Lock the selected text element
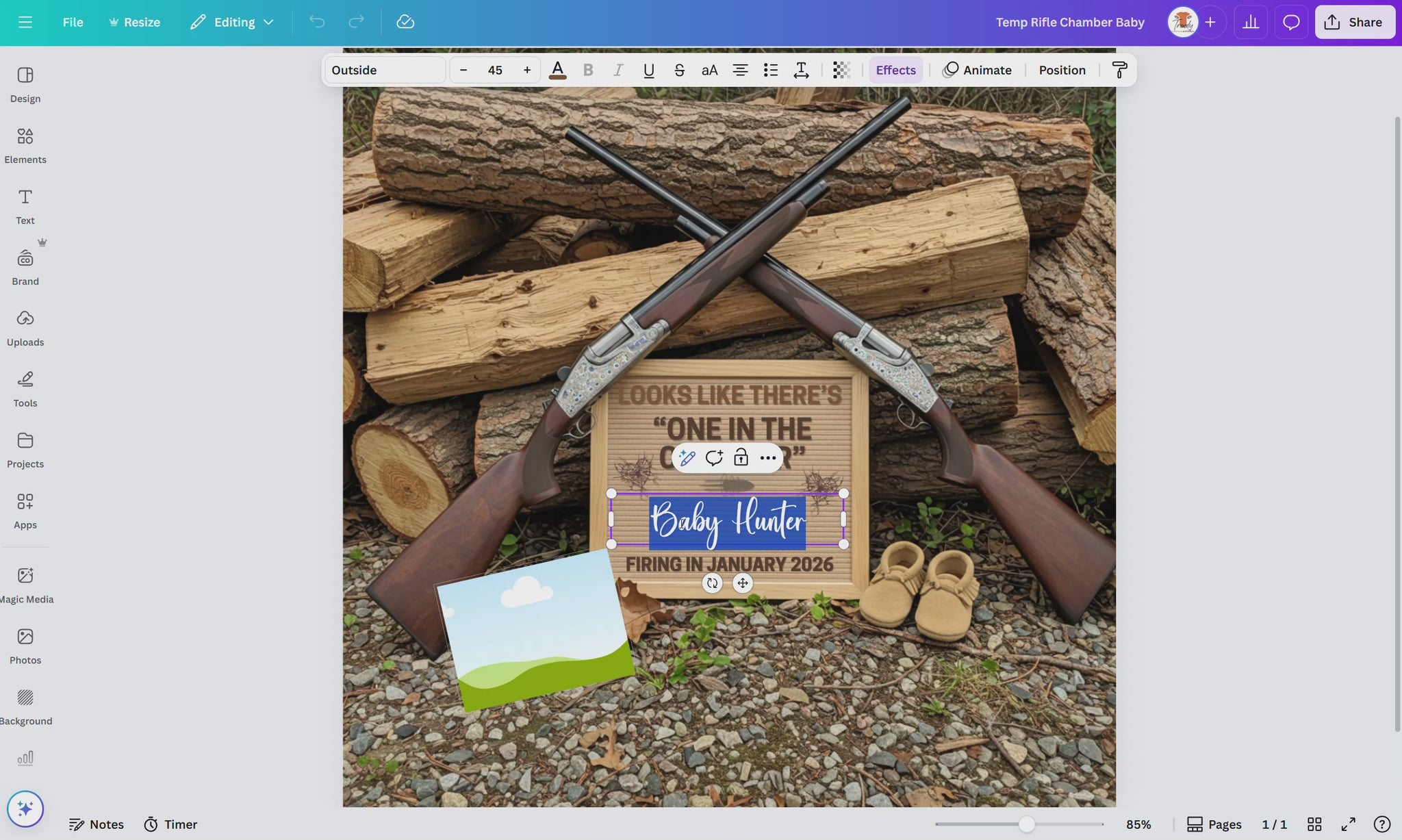 [x=741, y=458]
